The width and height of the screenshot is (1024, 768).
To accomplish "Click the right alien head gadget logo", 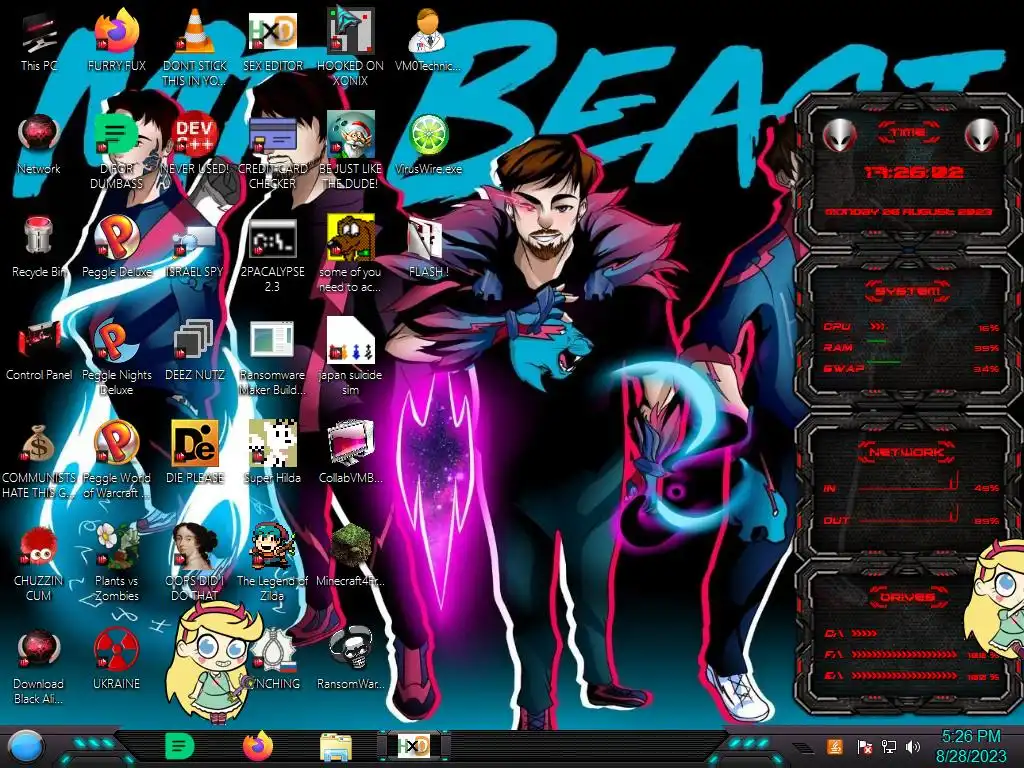I will tap(982, 136).
